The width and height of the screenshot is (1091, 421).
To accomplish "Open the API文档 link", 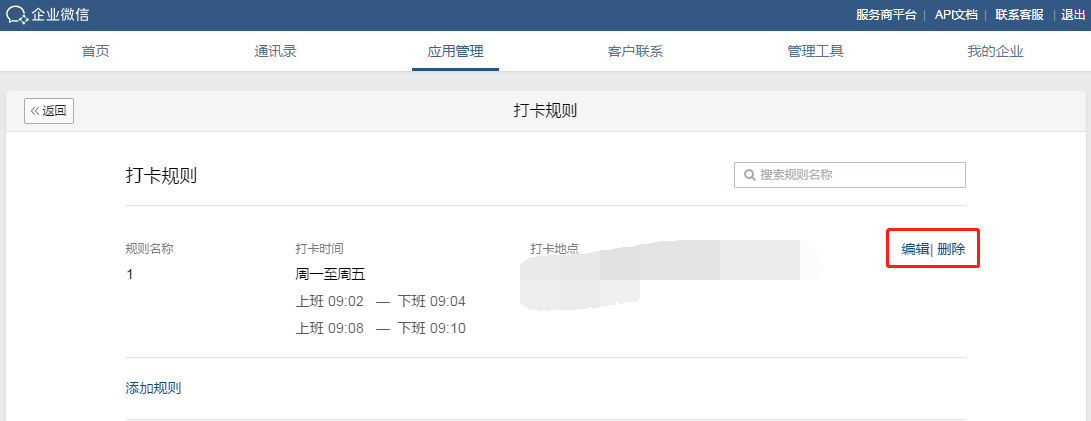I will point(955,14).
